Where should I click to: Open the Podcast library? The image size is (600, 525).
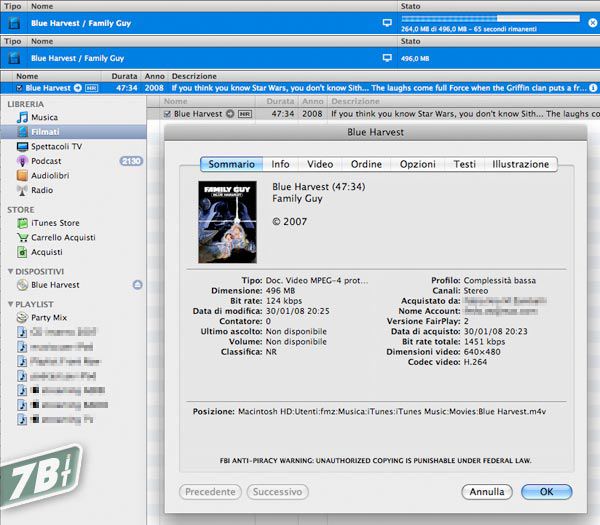click(x=45, y=161)
